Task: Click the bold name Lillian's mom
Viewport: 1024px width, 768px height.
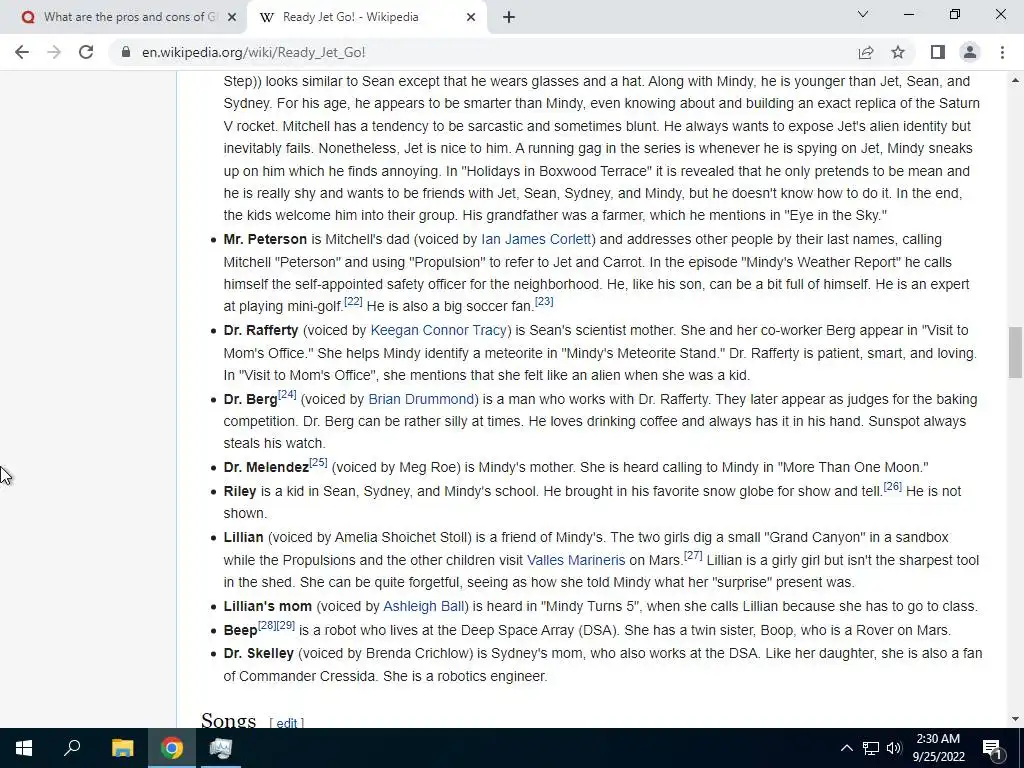Action: coord(268,606)
